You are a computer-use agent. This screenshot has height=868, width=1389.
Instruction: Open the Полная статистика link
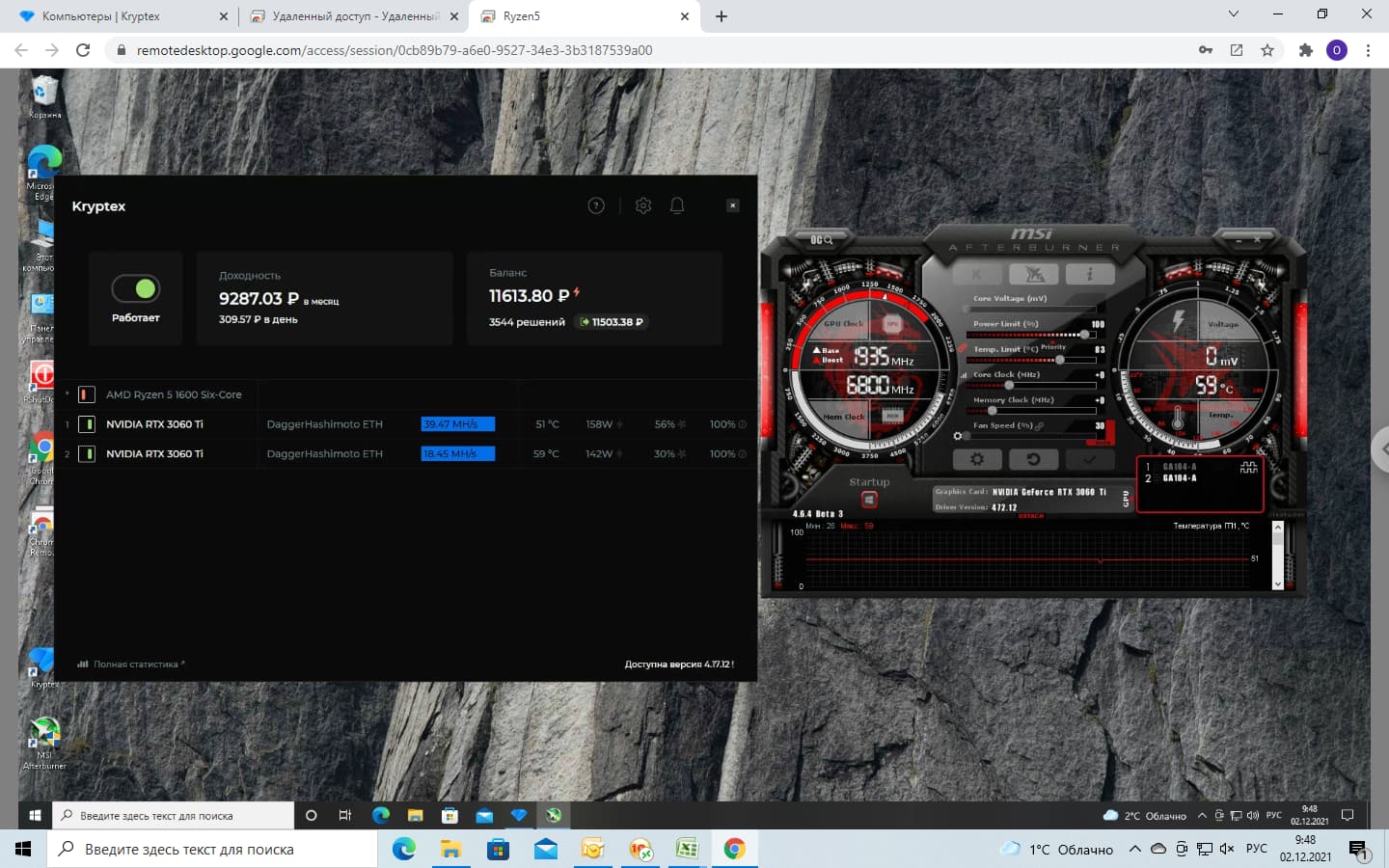(x=131, y=664)
